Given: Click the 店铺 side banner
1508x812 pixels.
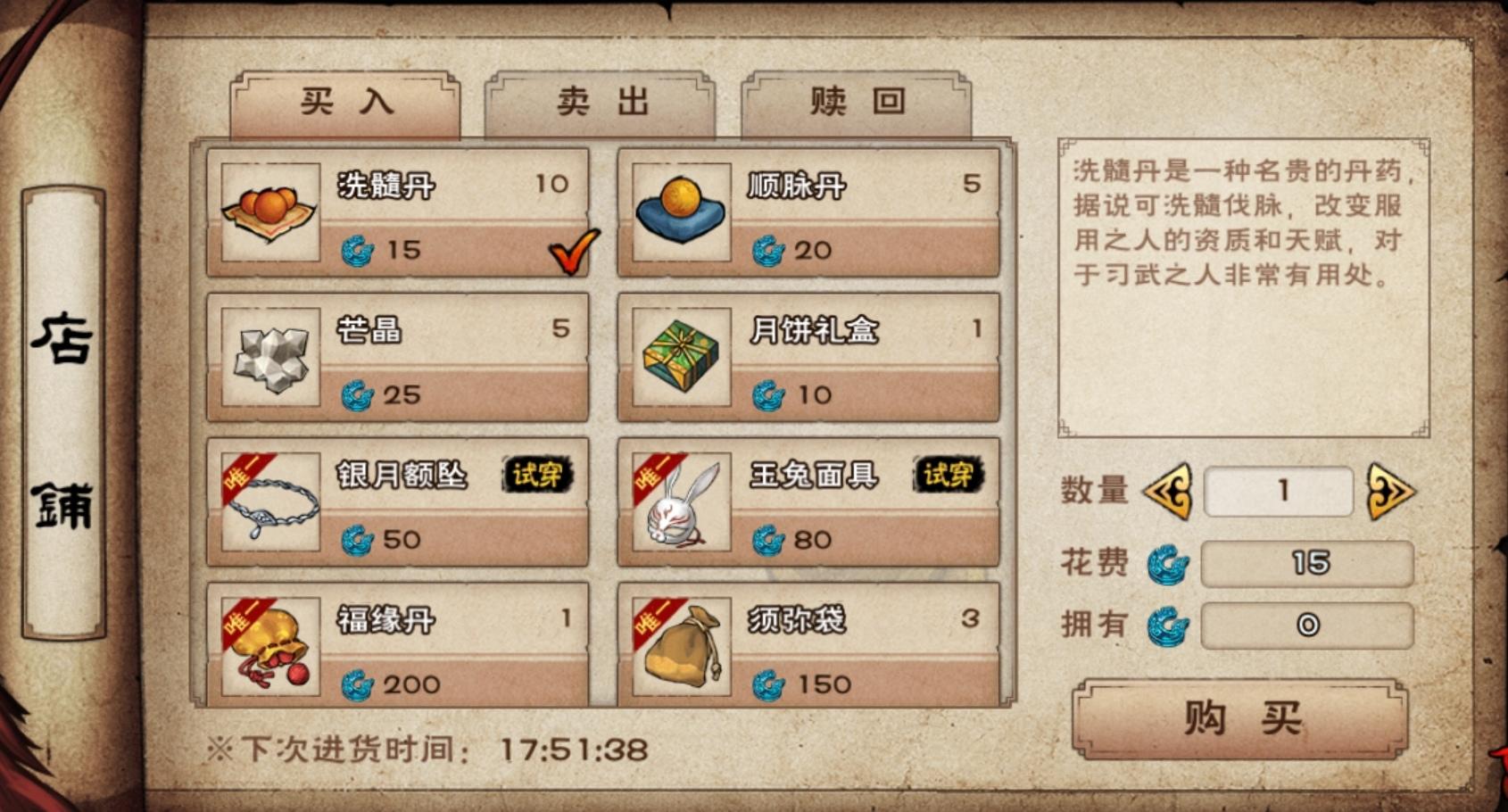Looking at the screenshot, I should point(63,412).
